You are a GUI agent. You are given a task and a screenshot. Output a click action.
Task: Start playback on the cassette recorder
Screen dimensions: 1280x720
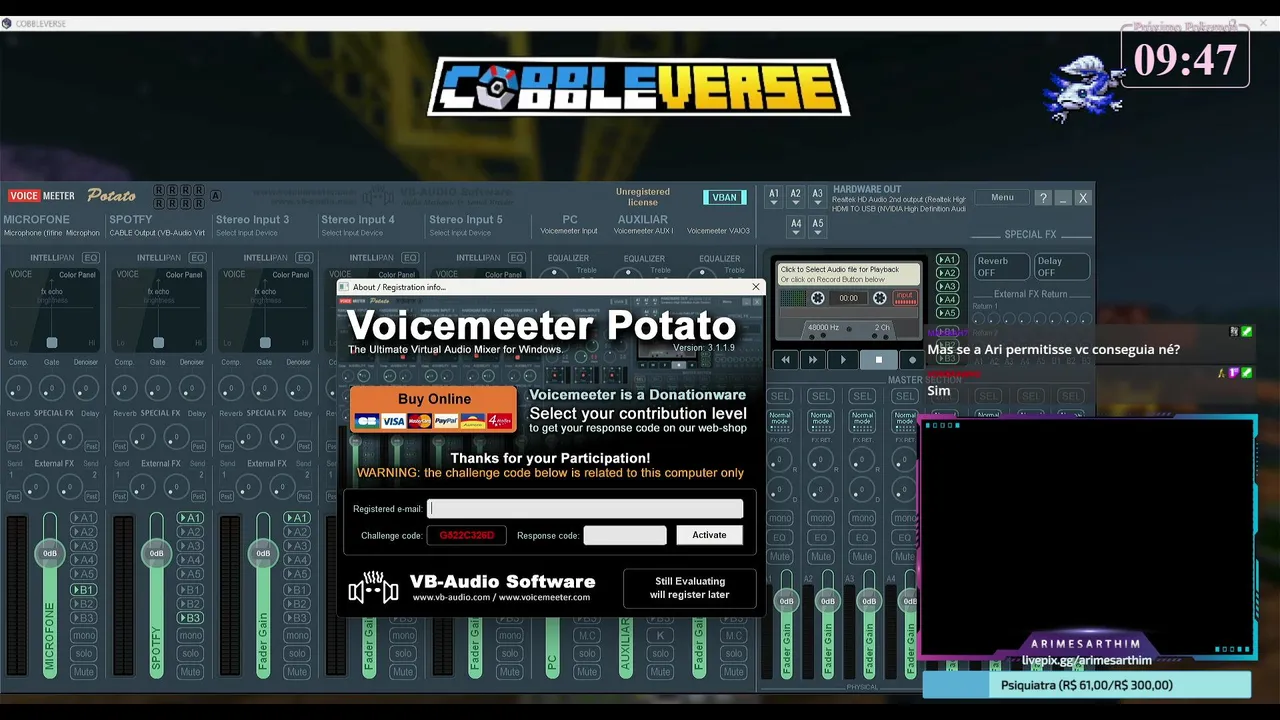point(844,359)
